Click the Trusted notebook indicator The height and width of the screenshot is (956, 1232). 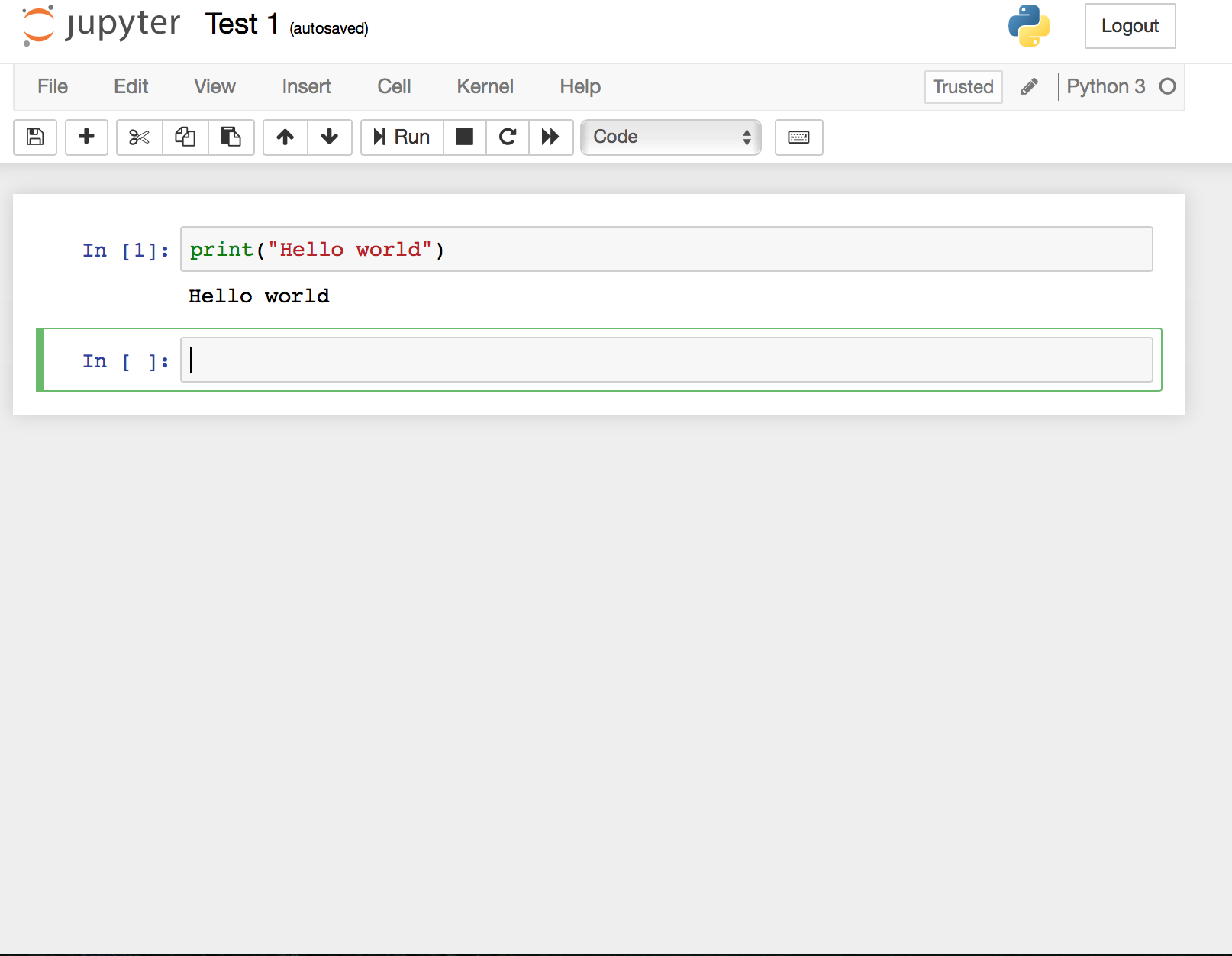963,86
